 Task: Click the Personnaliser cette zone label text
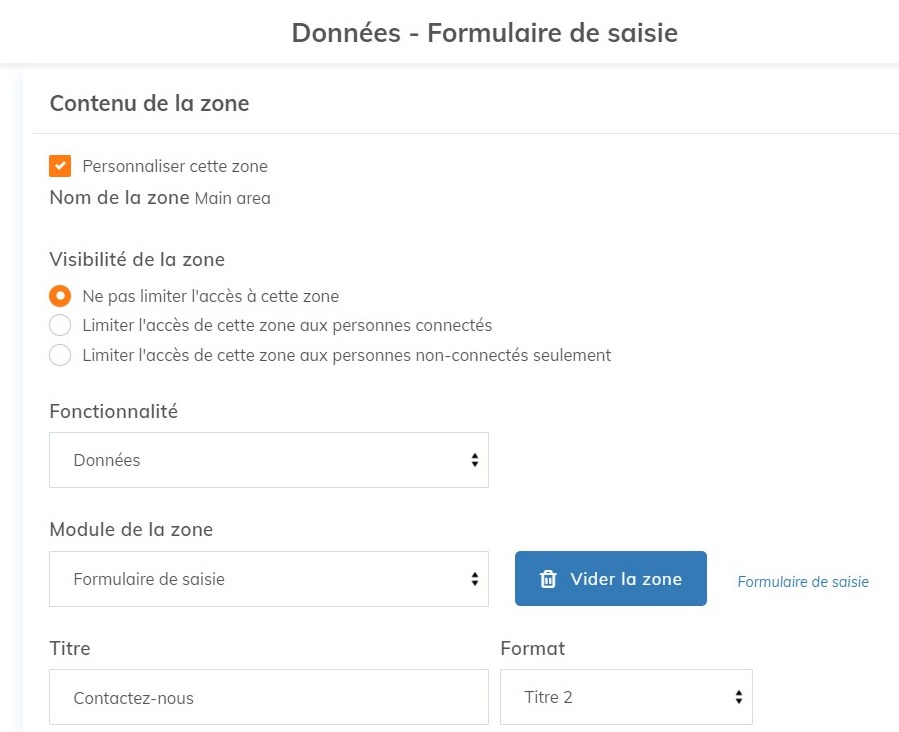(175, 166)
